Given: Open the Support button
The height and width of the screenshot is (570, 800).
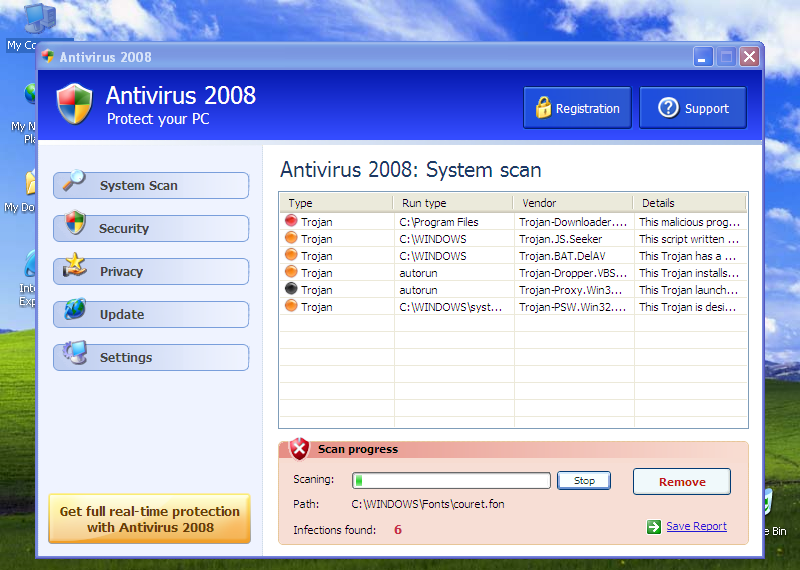Looking at the screenshot, I should pyautogui.click(x=693, y=108).
